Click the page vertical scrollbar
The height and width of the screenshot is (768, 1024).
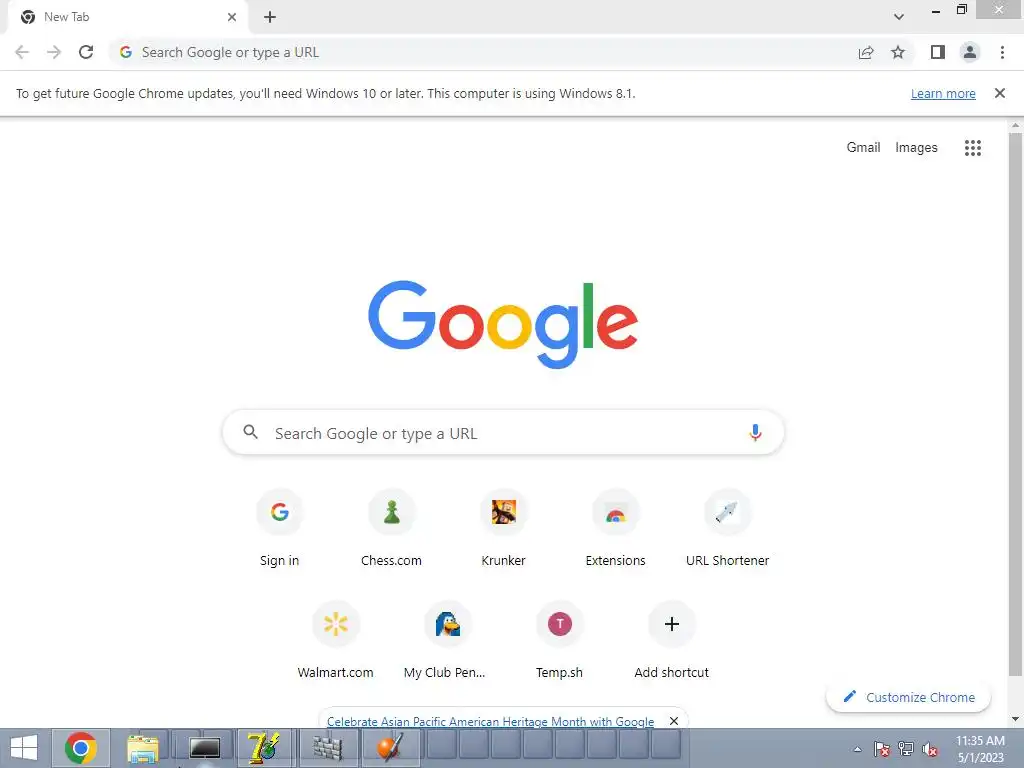pyautogui.click(x=1016, y=405)
